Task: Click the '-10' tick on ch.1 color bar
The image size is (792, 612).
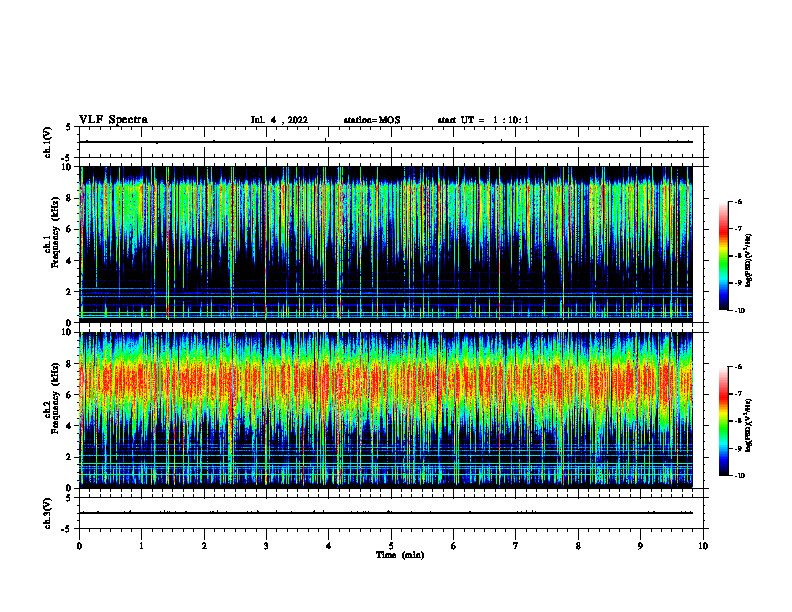Action: [740, 311]
